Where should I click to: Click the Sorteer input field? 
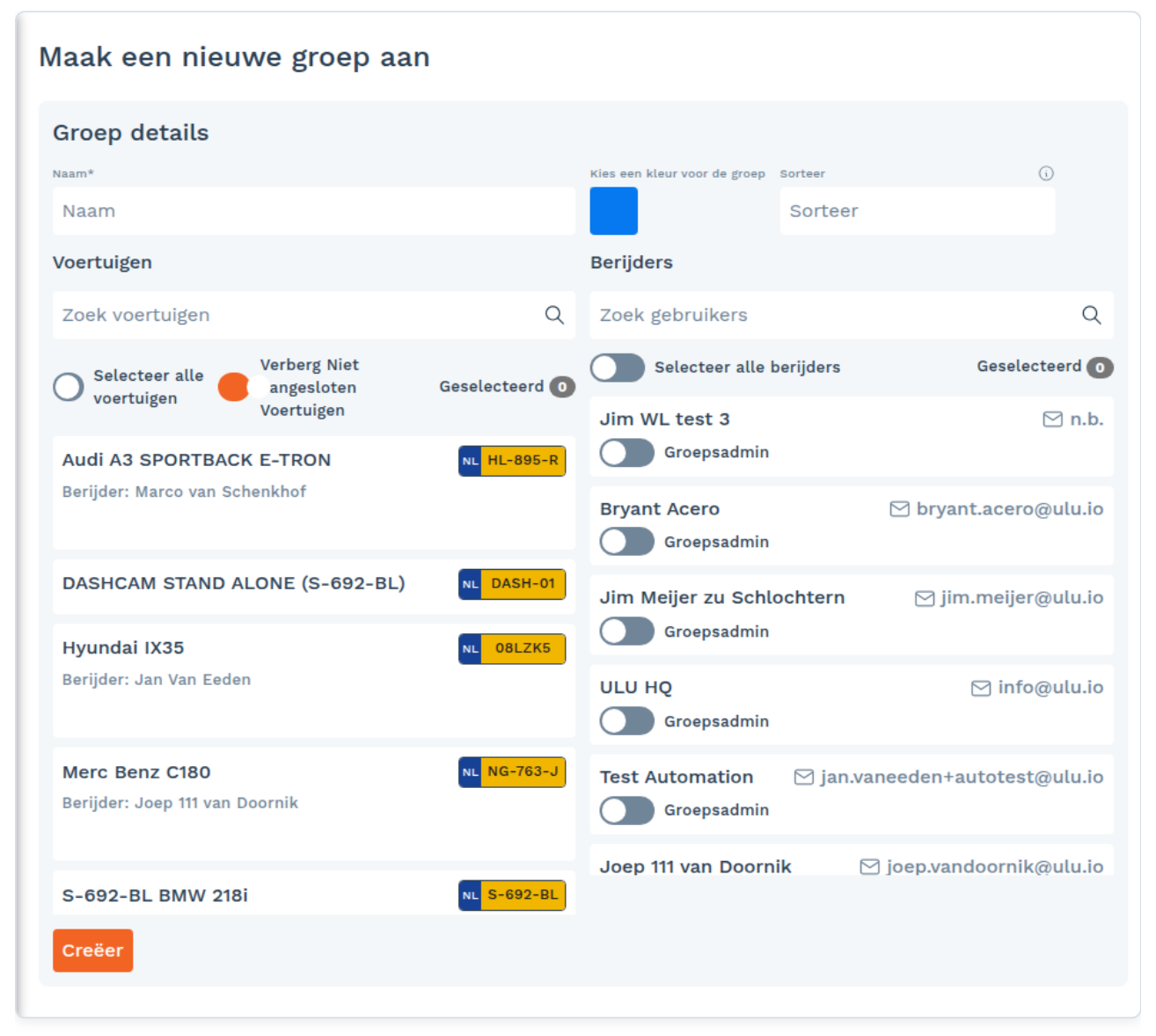click(x=918, y=211)
